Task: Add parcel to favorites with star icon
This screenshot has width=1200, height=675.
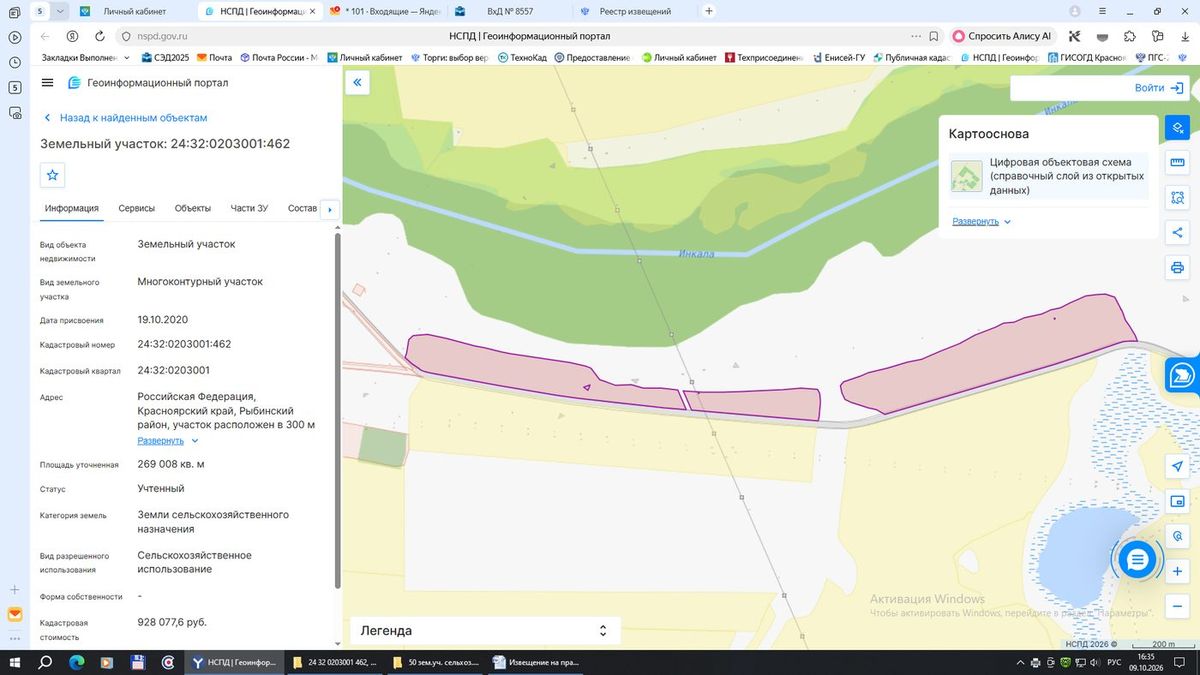Action: 53,175
